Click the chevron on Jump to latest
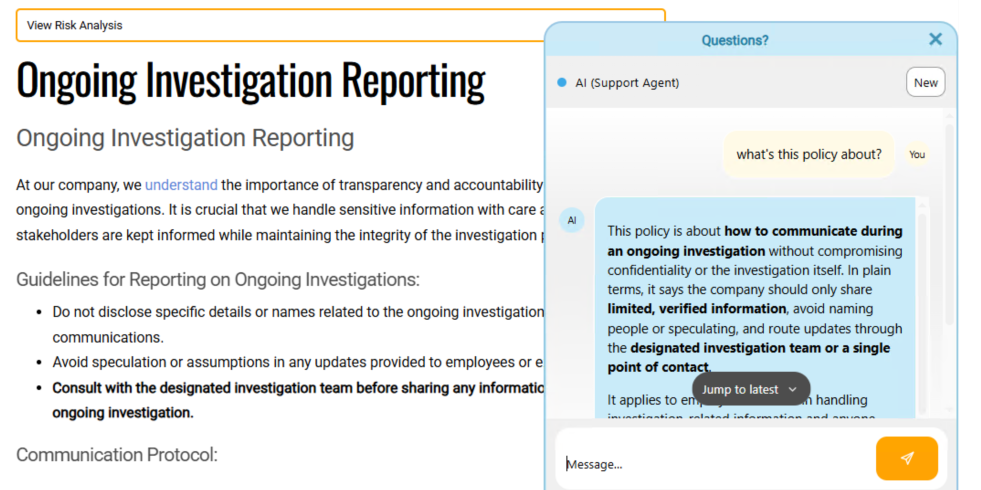The width and height of the screenshot is (981, 490). pos(793,389)
